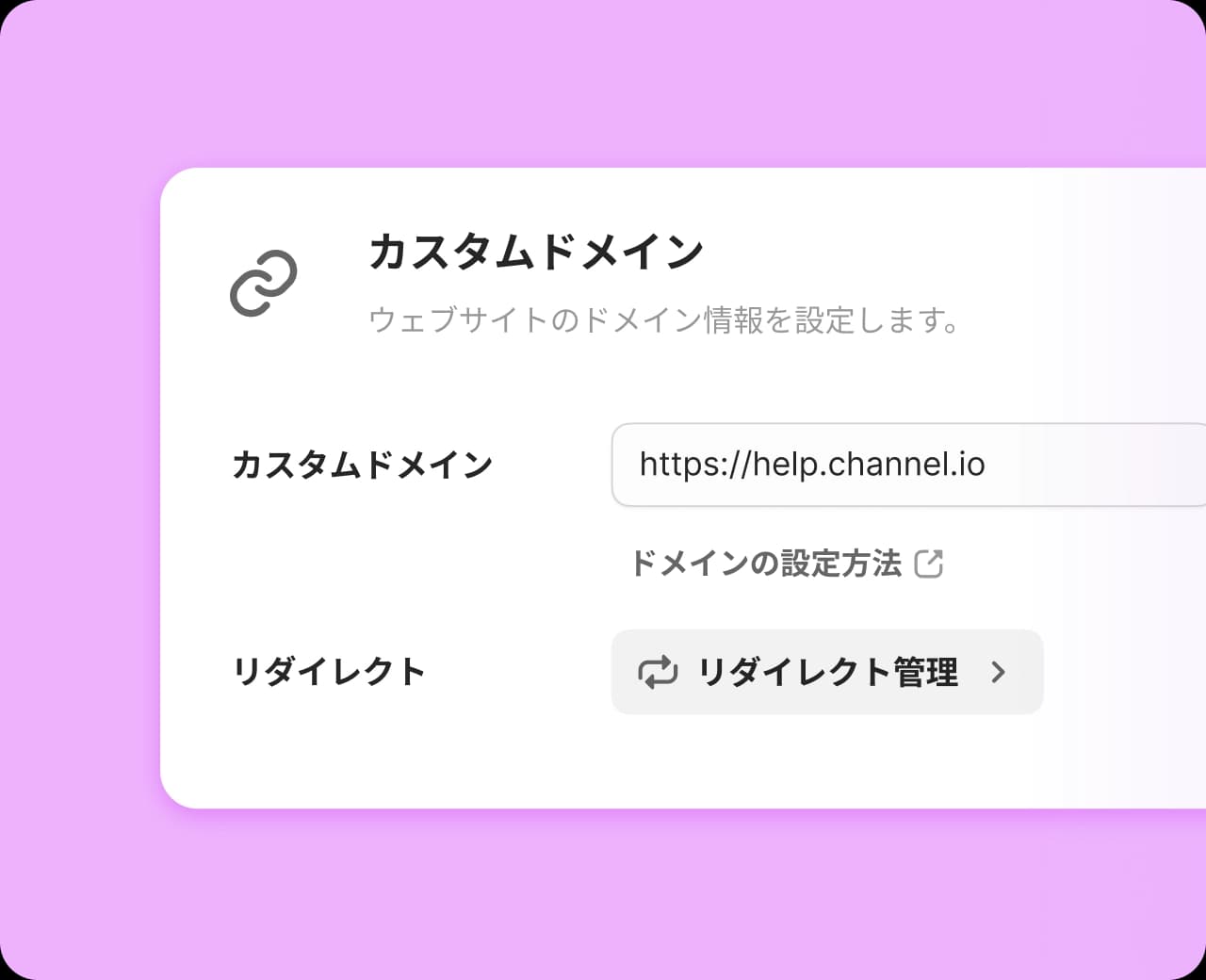Image resolution: width=1206 pixels, height=980 pixels.
Task: Expand the chevron arrow on リダイレクト管理
Action: (x=999, y=672)
